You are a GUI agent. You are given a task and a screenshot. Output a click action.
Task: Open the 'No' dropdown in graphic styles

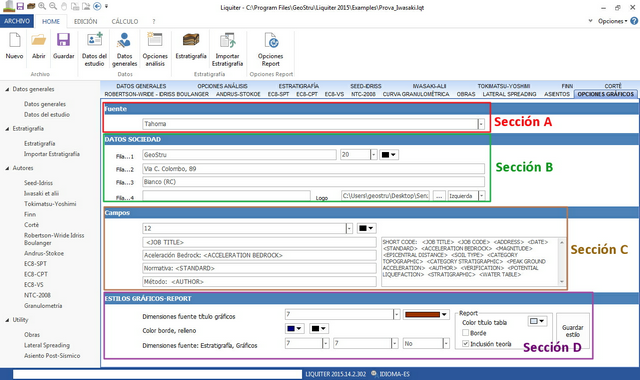coord(446,344)
